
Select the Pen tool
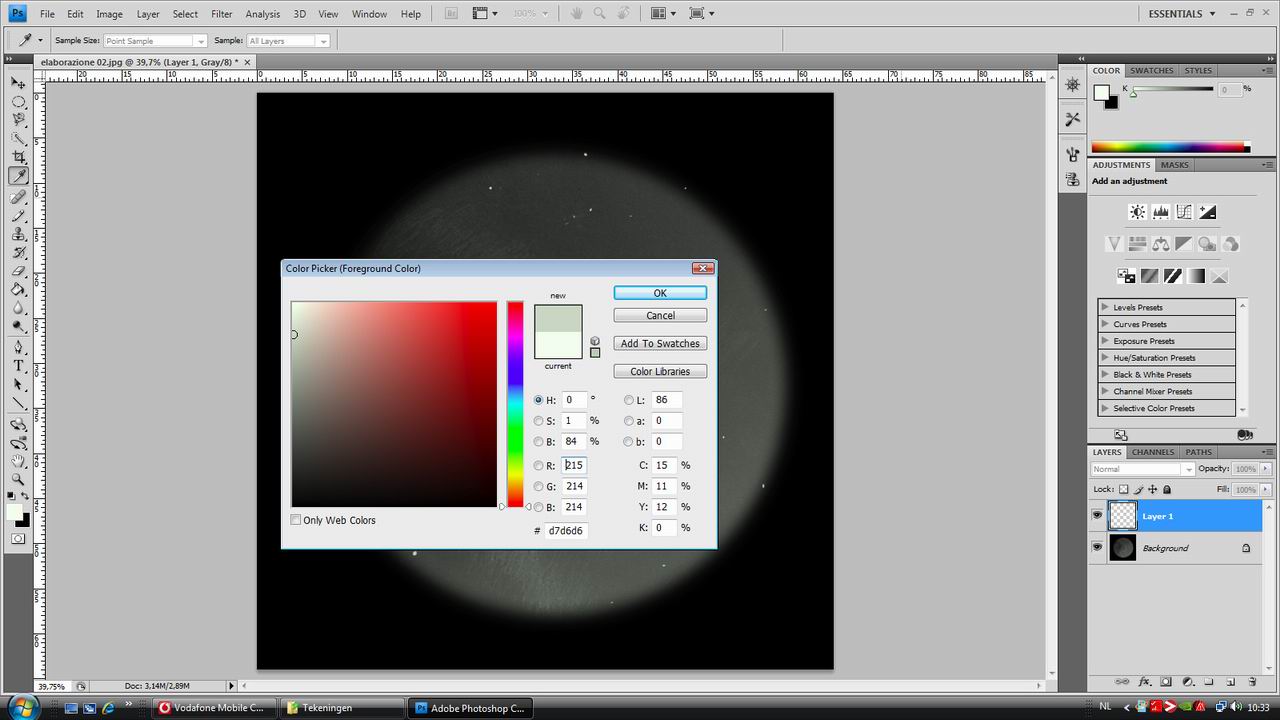point(18,347)
